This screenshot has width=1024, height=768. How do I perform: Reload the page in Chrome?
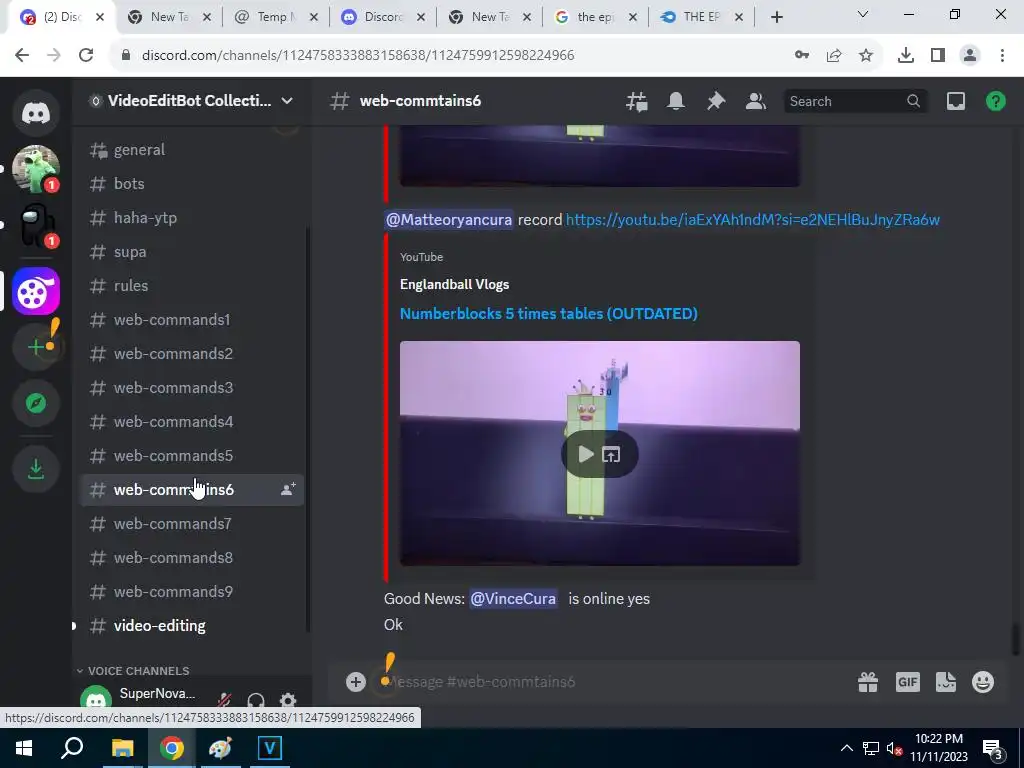(86, 55)
